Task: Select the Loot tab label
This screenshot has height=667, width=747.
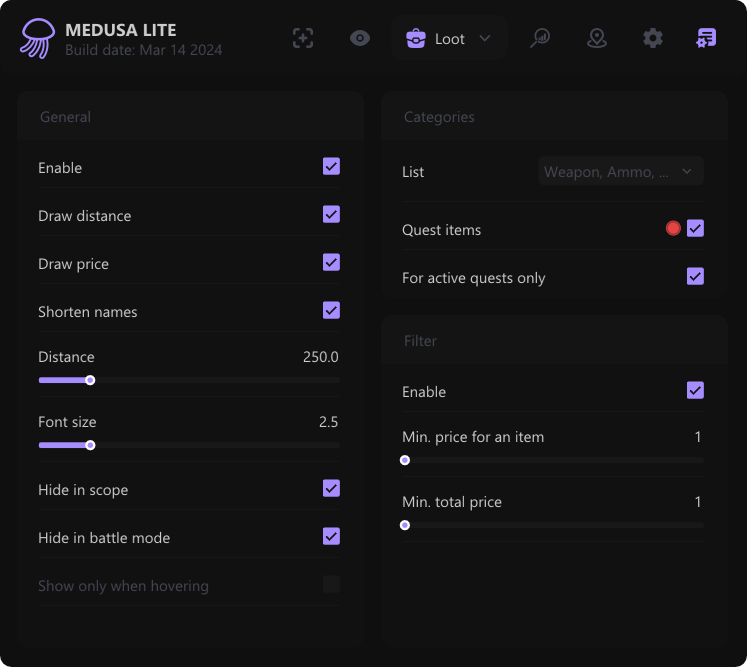Action: click(x=450, y=39)
